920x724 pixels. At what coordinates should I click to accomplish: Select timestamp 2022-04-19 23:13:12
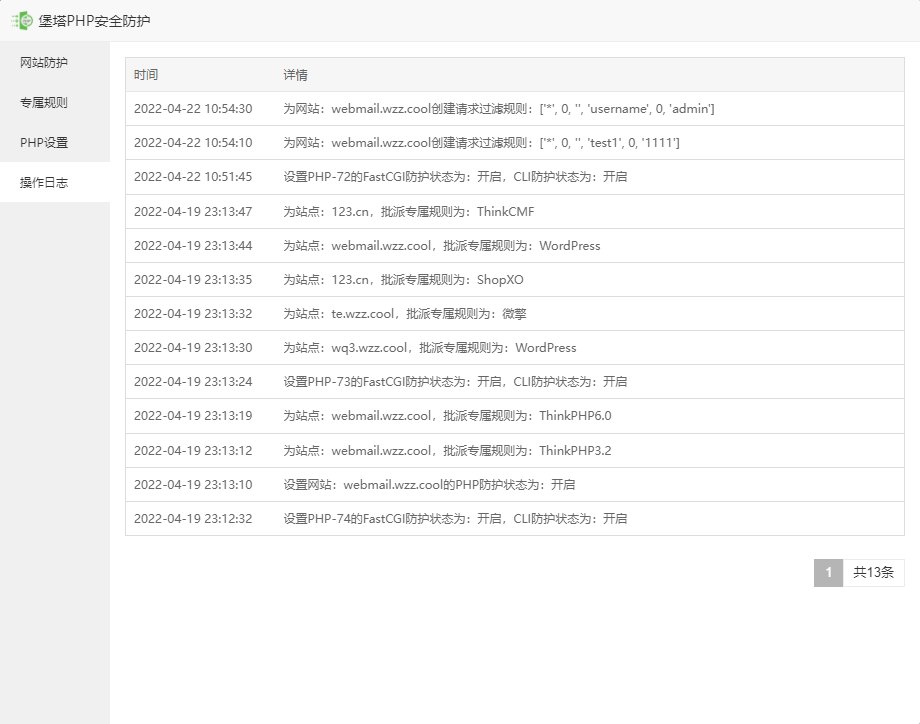(193, 450)
